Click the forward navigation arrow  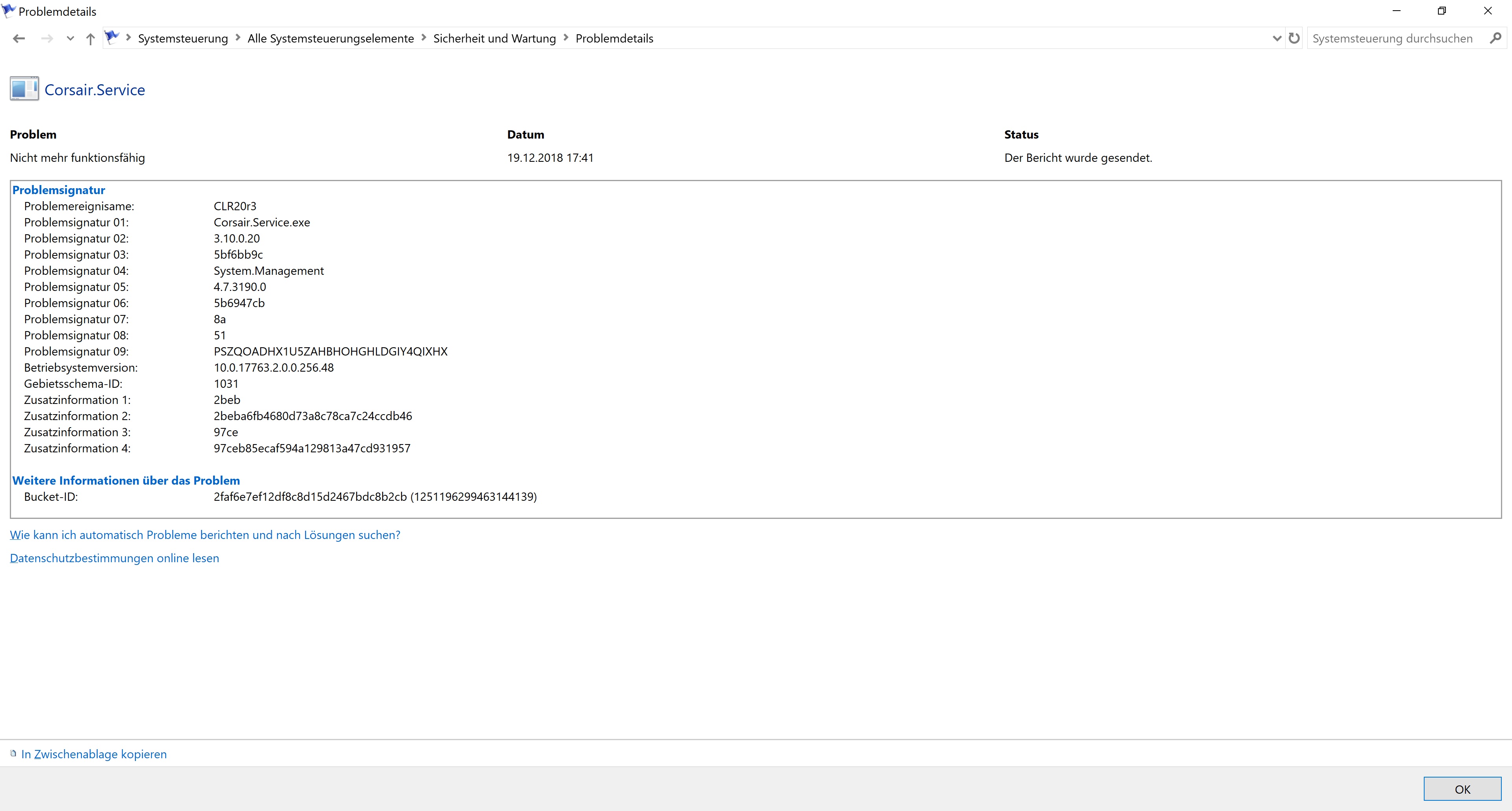pyautogui.click(x=47, y=39)
